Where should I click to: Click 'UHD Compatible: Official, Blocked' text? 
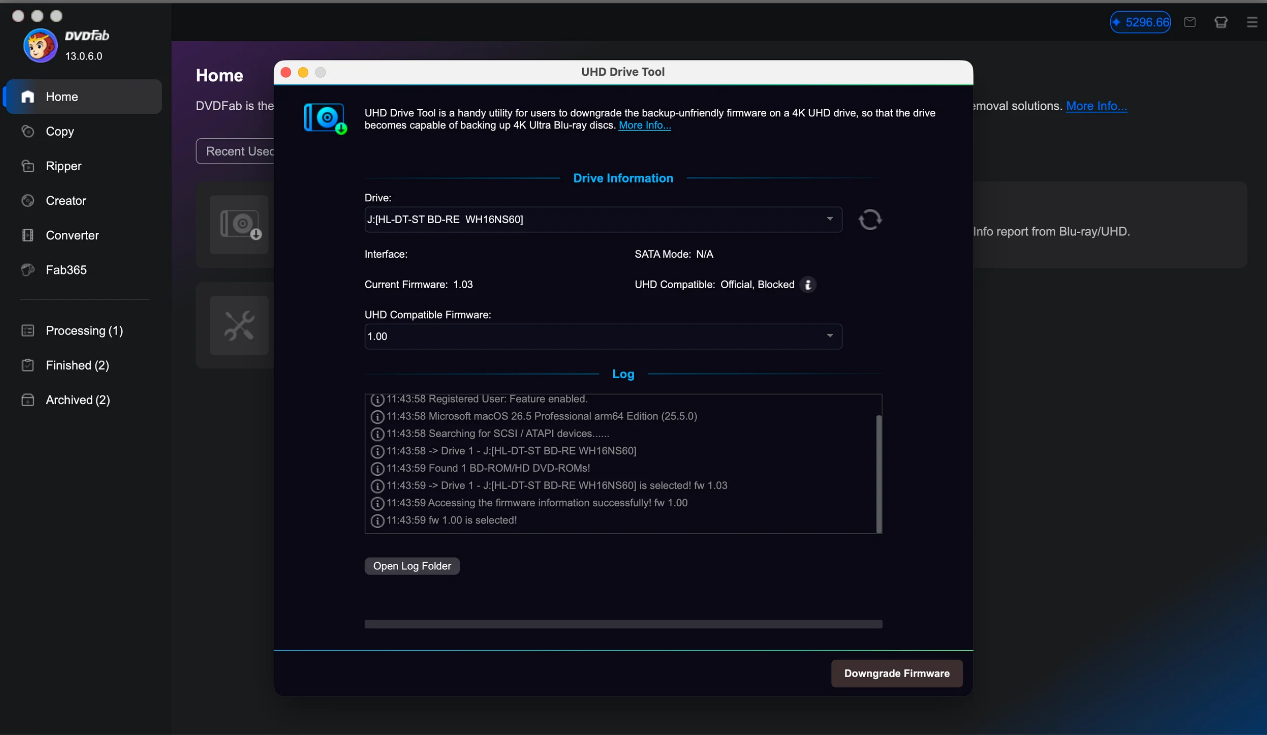tap(715, 285)
